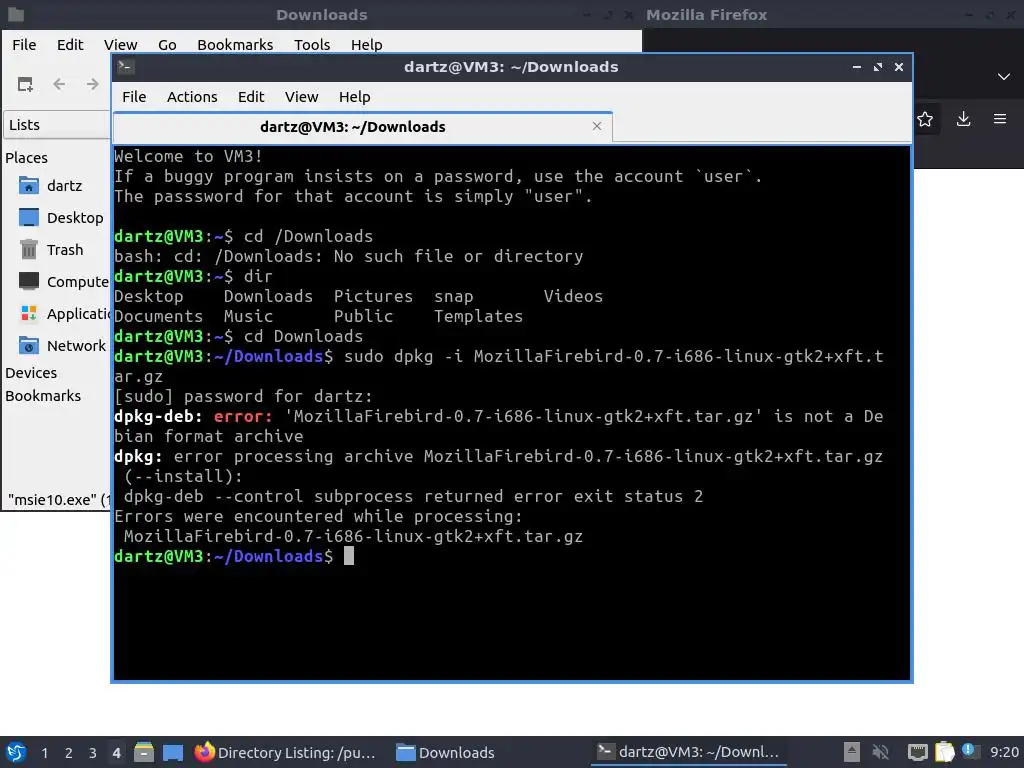Open Firefox hamburger application menu
Screen dimensions: 1024x768
[x=1000, y=119]
